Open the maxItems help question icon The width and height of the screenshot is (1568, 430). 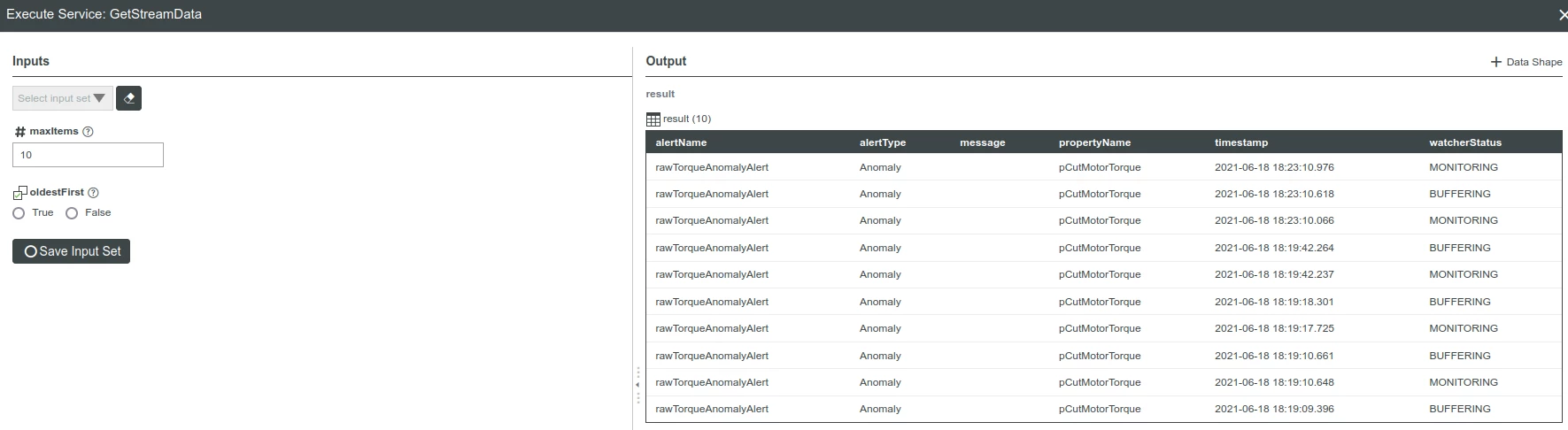[88, 131]
